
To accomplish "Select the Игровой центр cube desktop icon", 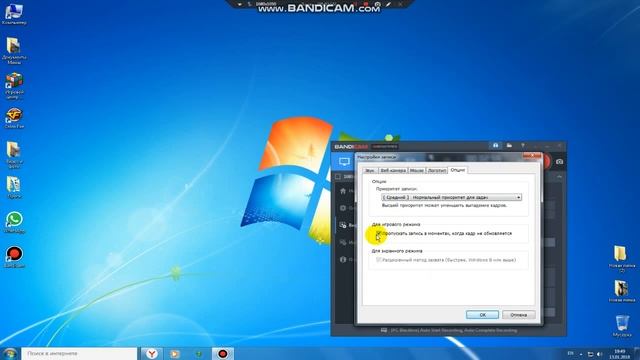I will [14, 86].
